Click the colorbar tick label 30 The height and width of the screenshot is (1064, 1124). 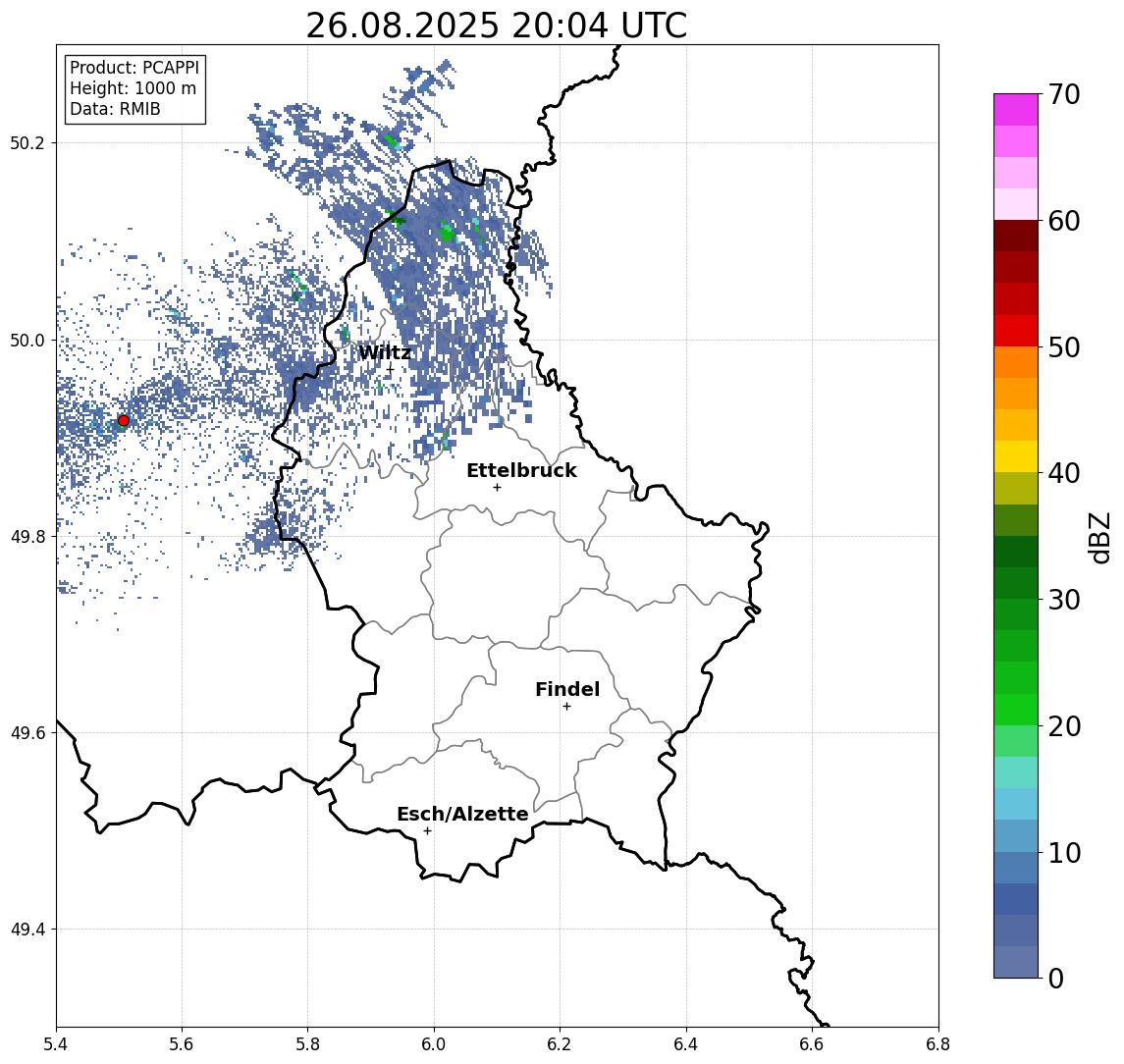point(1064,600)
